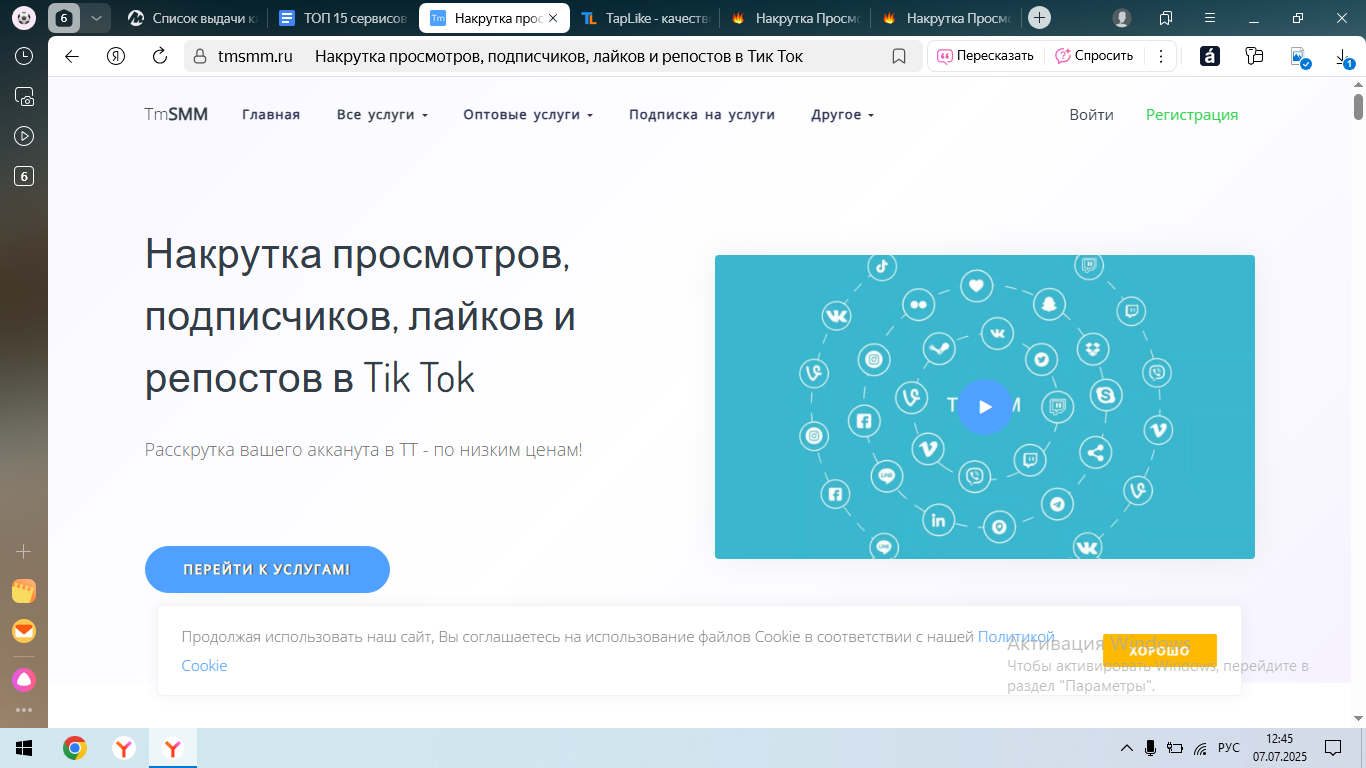Open a new tab with the plus button
The image size is (1366, 768).
pos(1040,17)
